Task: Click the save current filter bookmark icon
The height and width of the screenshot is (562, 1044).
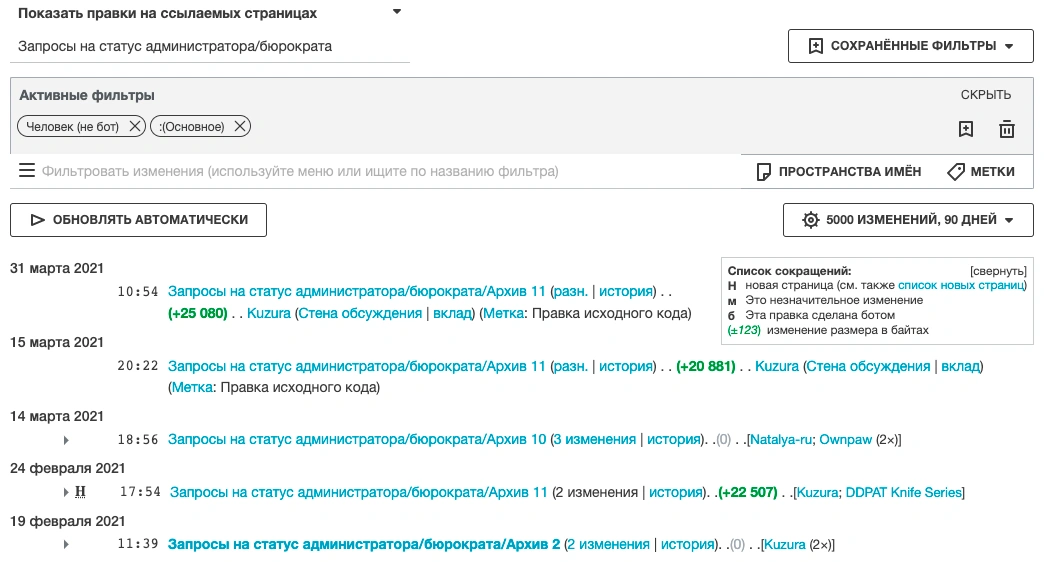Action: [965, 129]
